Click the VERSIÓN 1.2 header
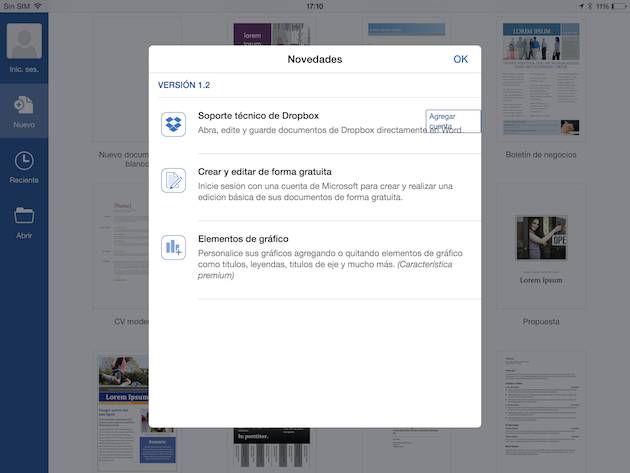The width and height of the screenshot is (630, 473). [x=184, y=86]
